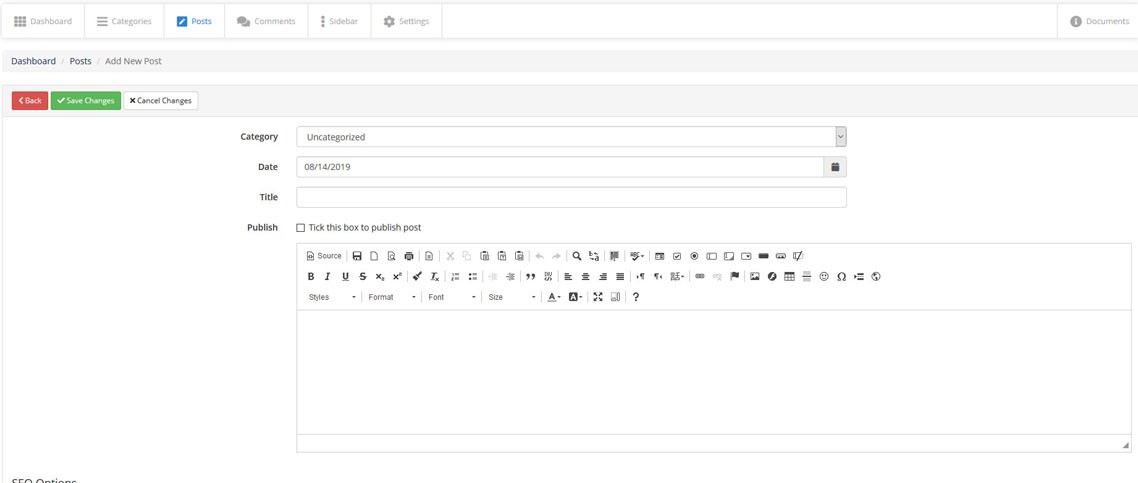Image resolution: width=1138 pixels, height=483 pixels.
Task: Go to the Categories tab
Action: click(x=124, y=21)
